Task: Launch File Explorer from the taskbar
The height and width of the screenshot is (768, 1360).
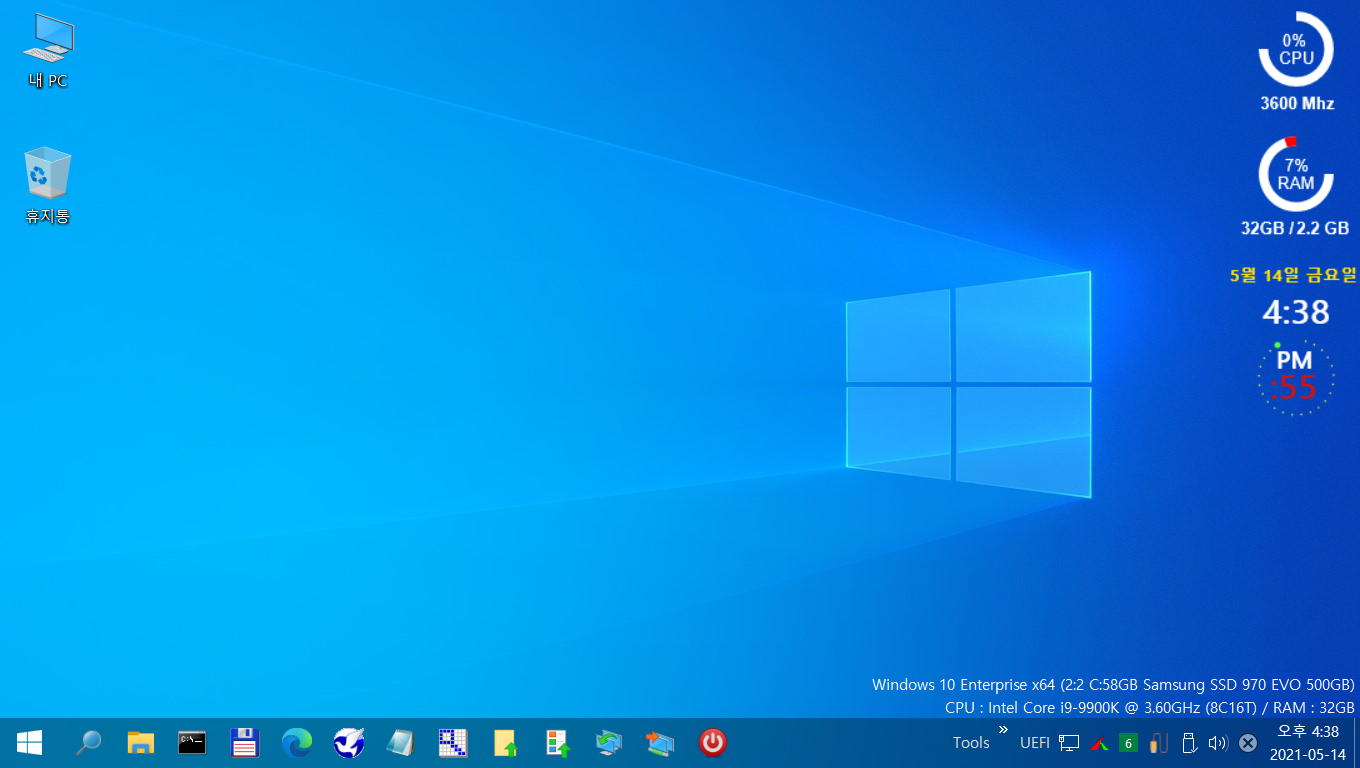Action: (141, 742)
